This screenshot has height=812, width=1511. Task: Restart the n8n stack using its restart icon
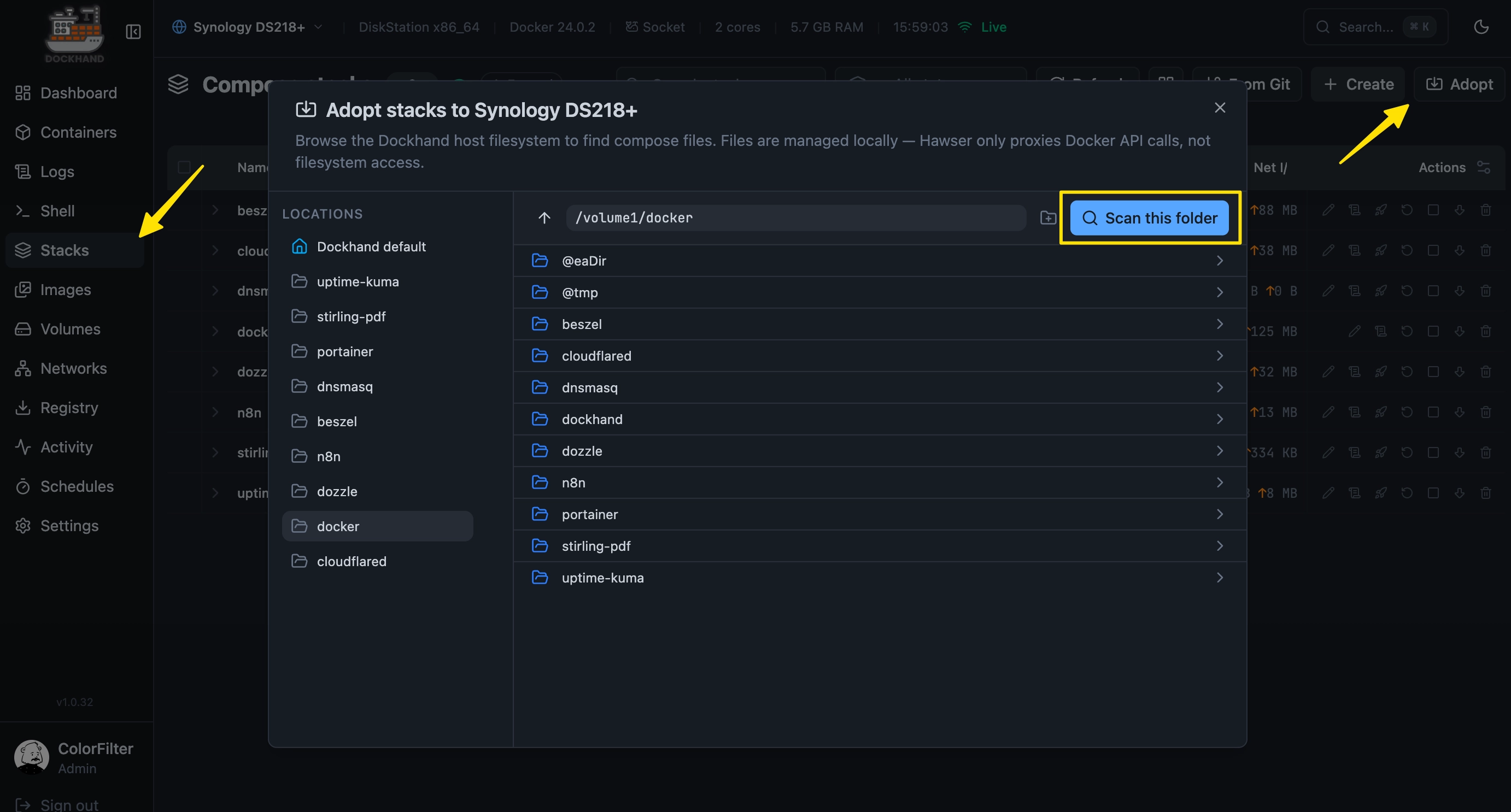coord(1407,412)
